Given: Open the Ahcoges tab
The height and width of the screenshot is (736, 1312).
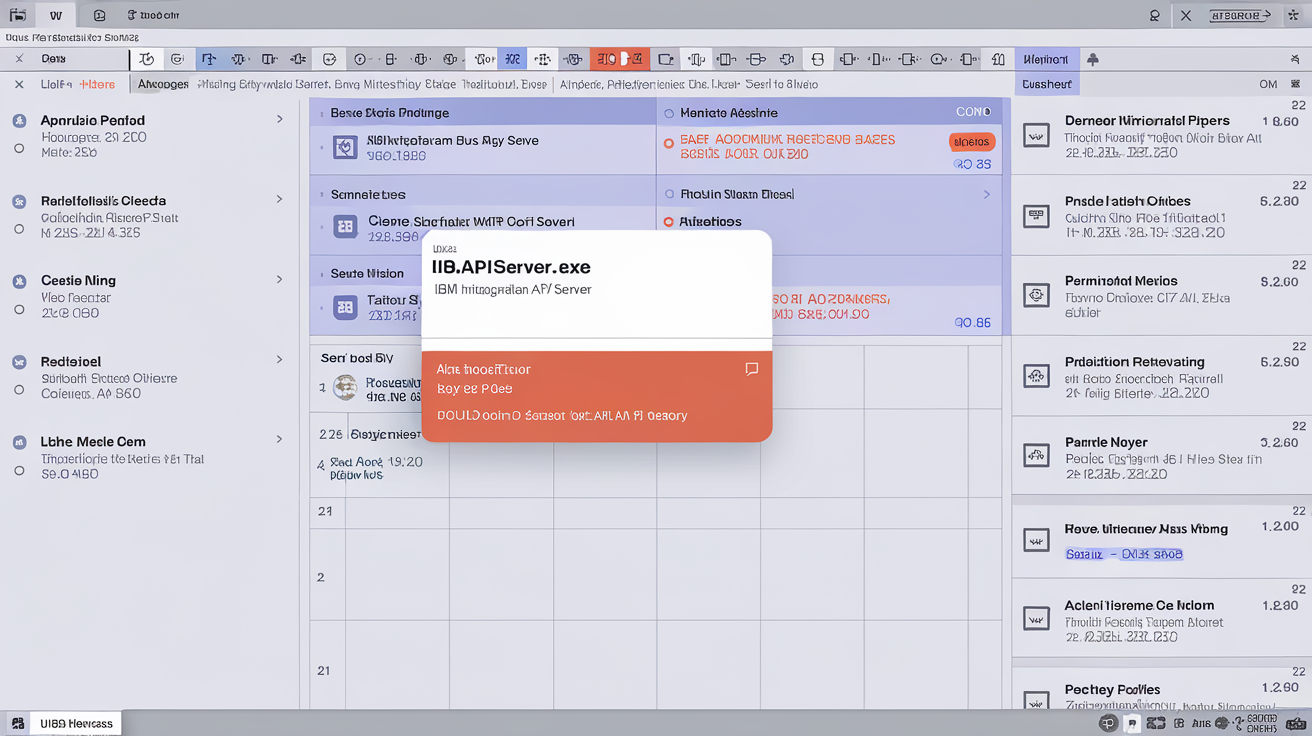Looking at the screenshot, I should tap(163, 84).
